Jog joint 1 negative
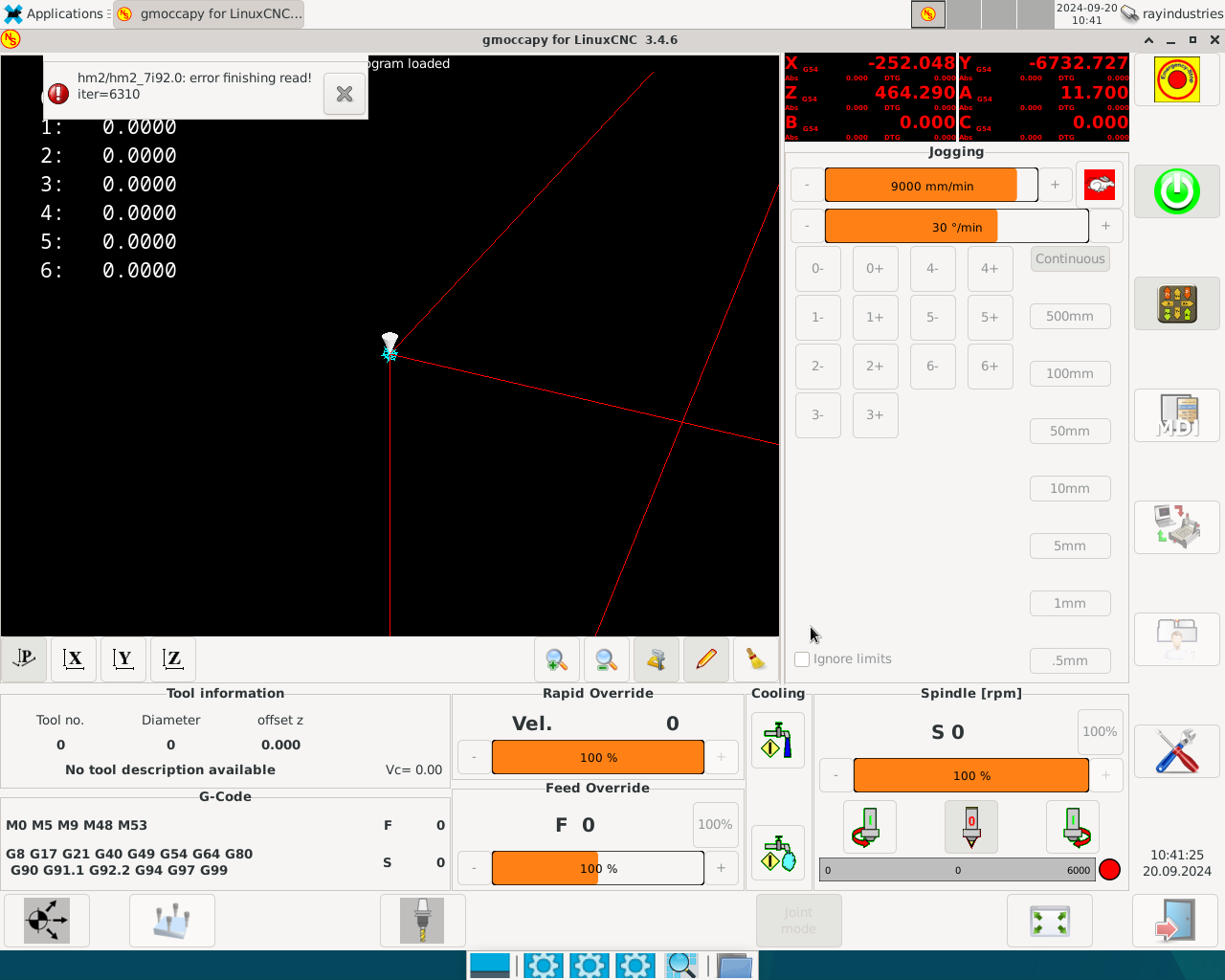 (818, 318)
